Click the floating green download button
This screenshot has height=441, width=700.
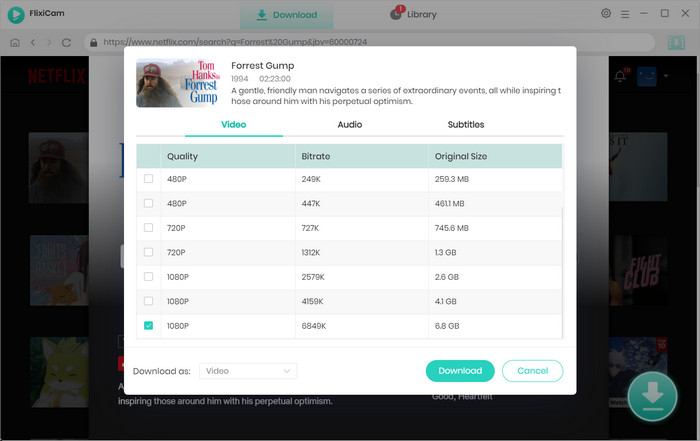652,396
